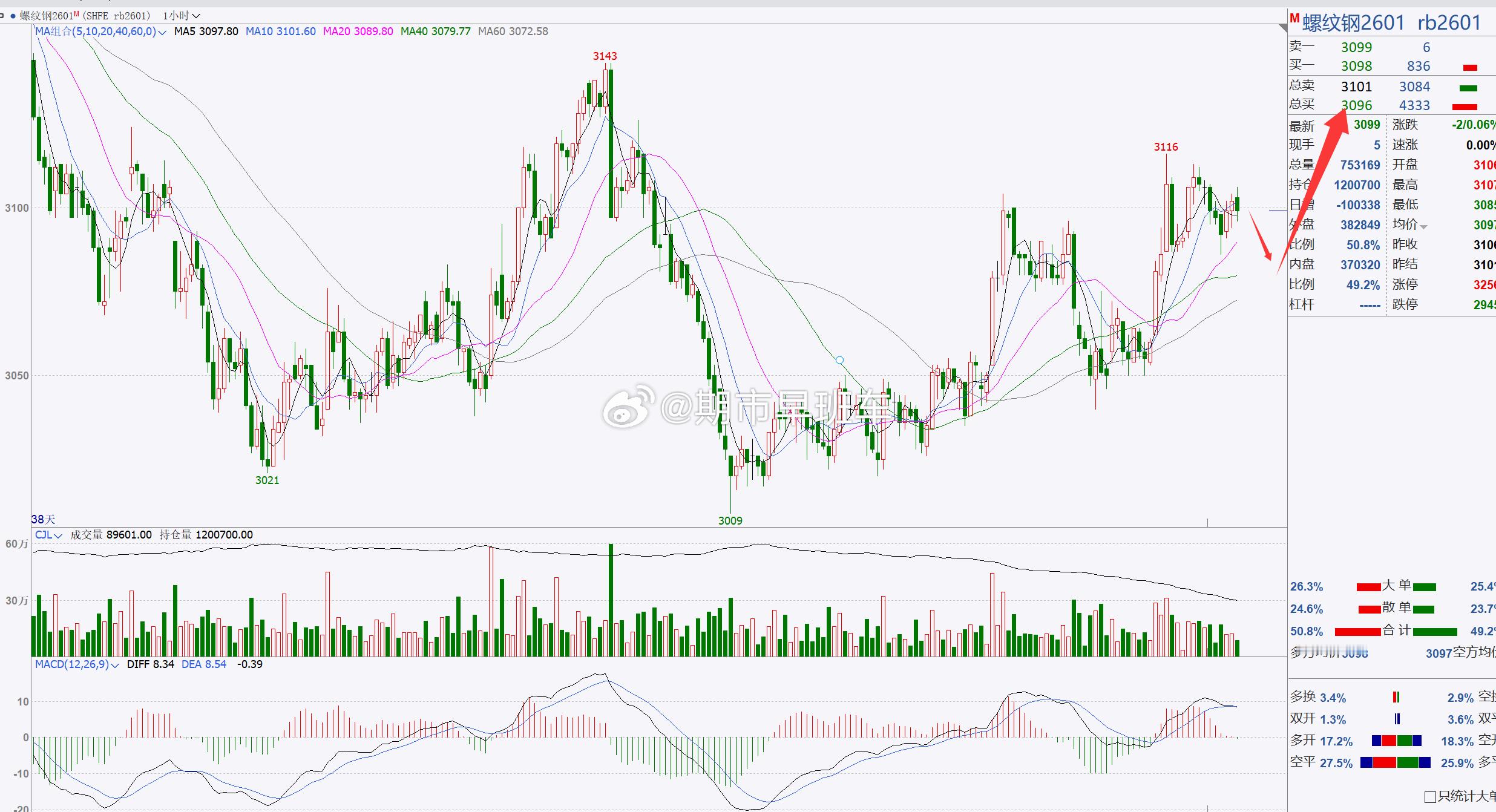
Task: Click the green bar next to 总卖 volume
Action: [x=1468, y=88]
